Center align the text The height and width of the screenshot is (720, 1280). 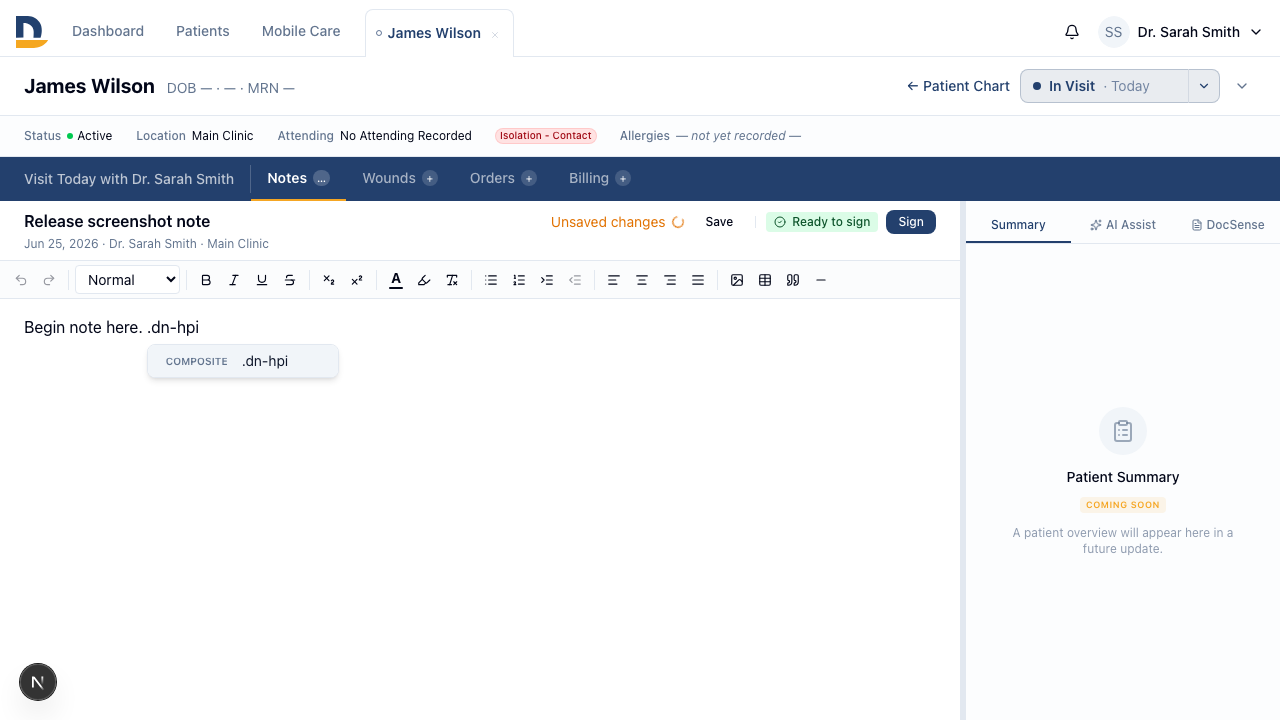click(642, 280)
